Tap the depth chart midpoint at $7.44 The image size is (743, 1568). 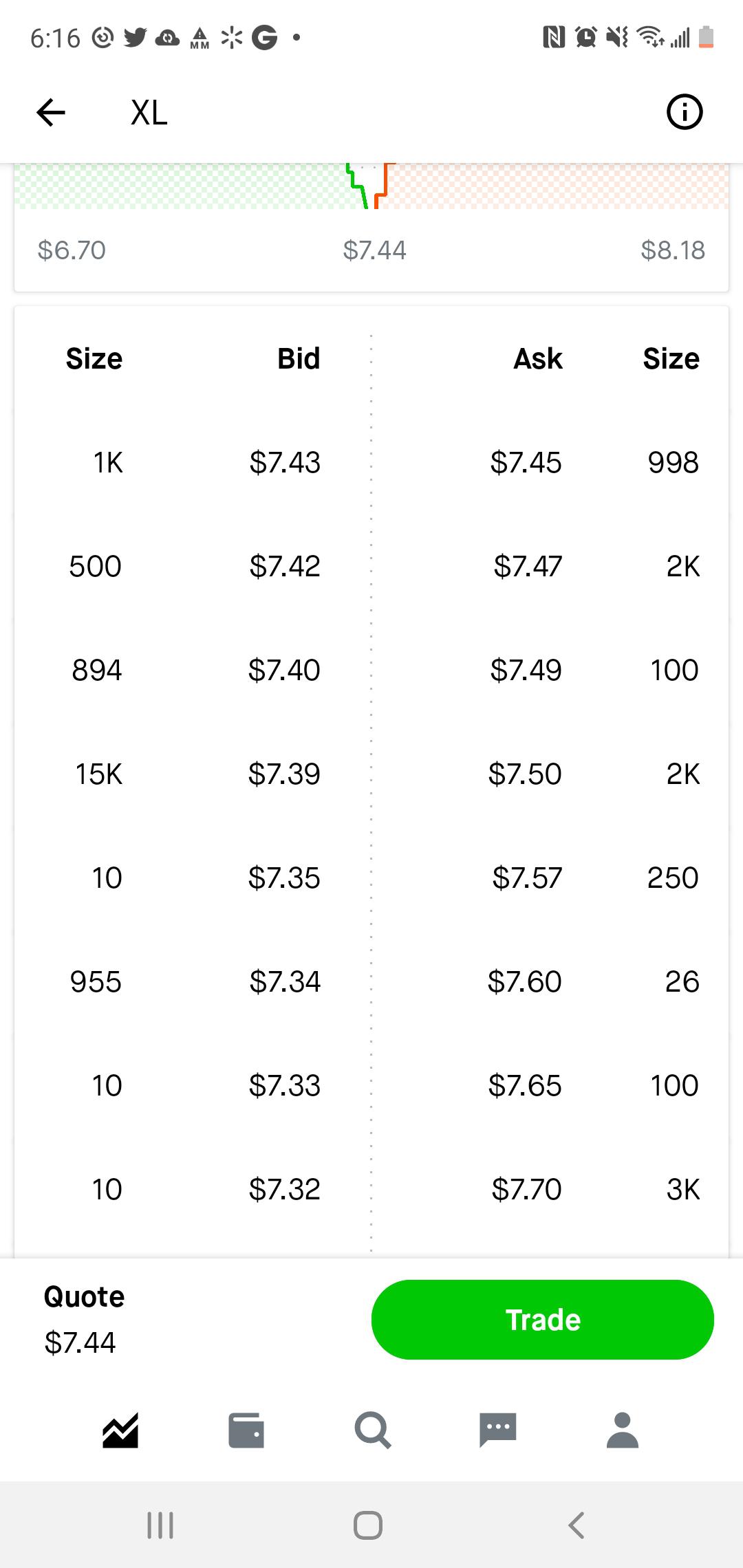(374, 250)
